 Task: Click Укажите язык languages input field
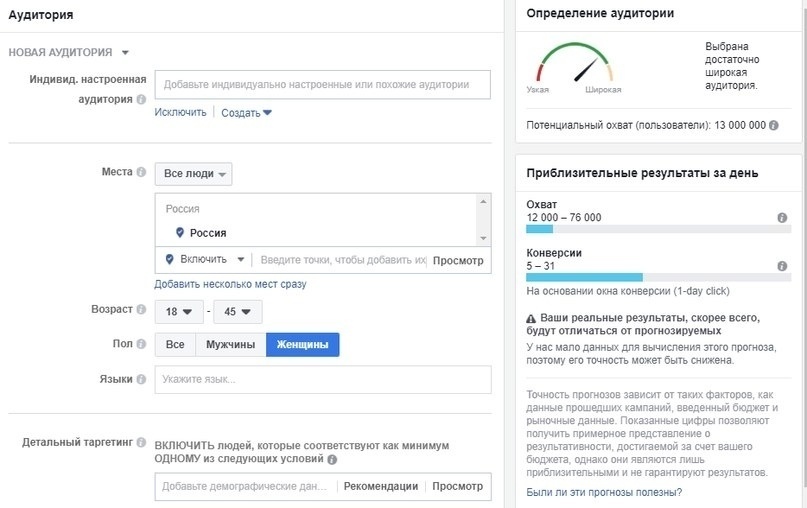pyautogui.click(x=323, y=380)
